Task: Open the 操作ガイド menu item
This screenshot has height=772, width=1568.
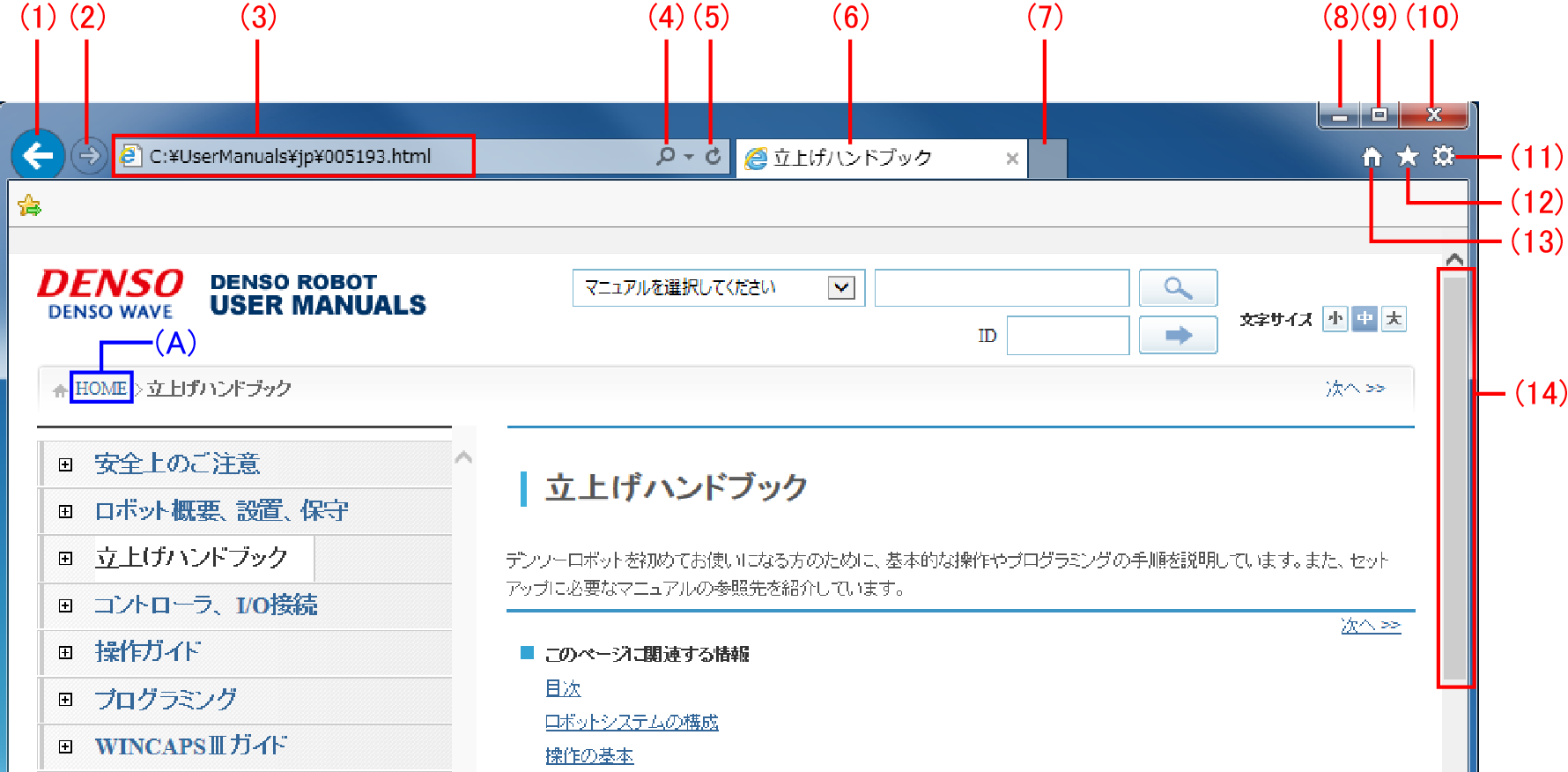Action: point(148,652)
